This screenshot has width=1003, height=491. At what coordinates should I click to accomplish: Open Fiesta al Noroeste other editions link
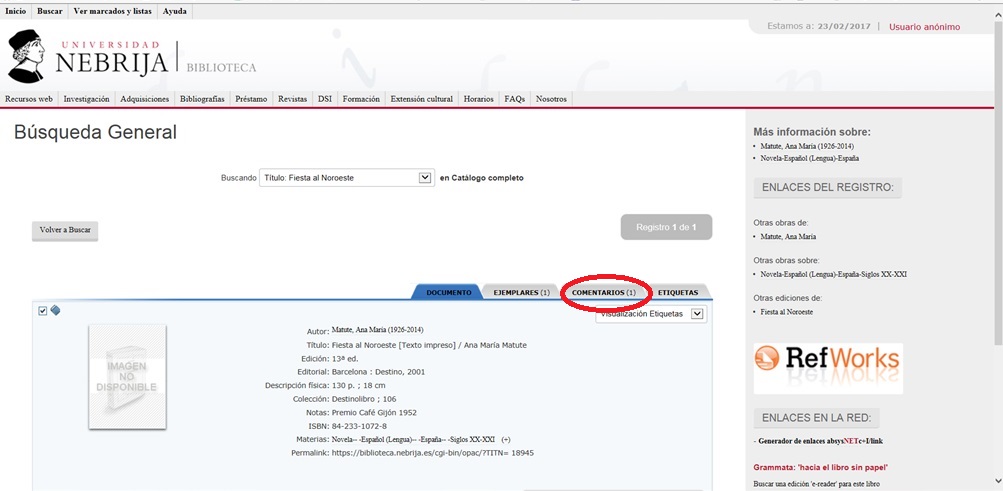point(786,312)
